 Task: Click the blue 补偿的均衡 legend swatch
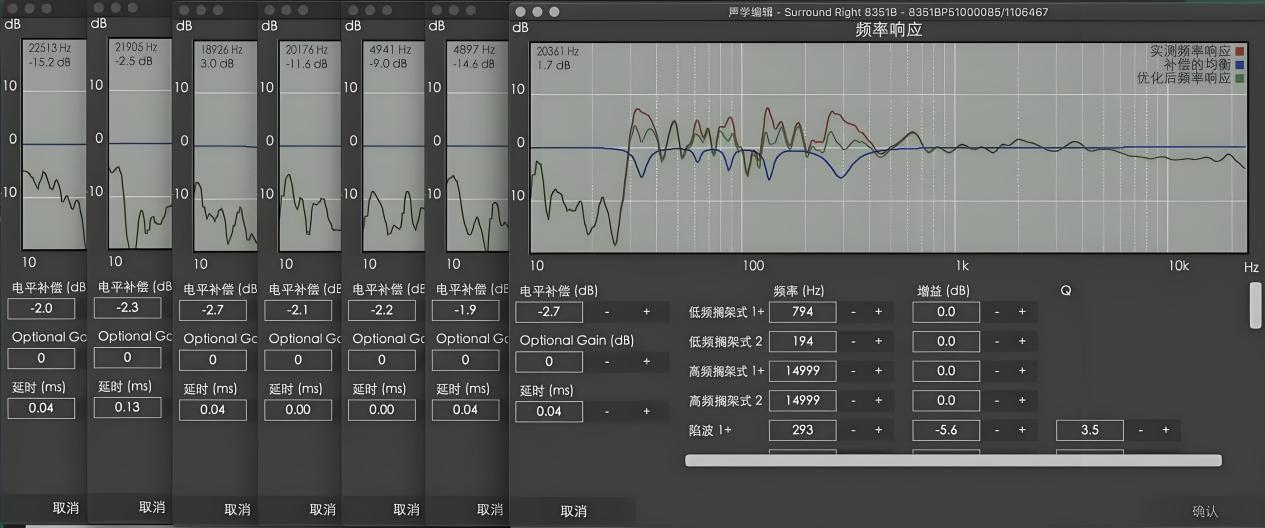tap(1240, 64)
